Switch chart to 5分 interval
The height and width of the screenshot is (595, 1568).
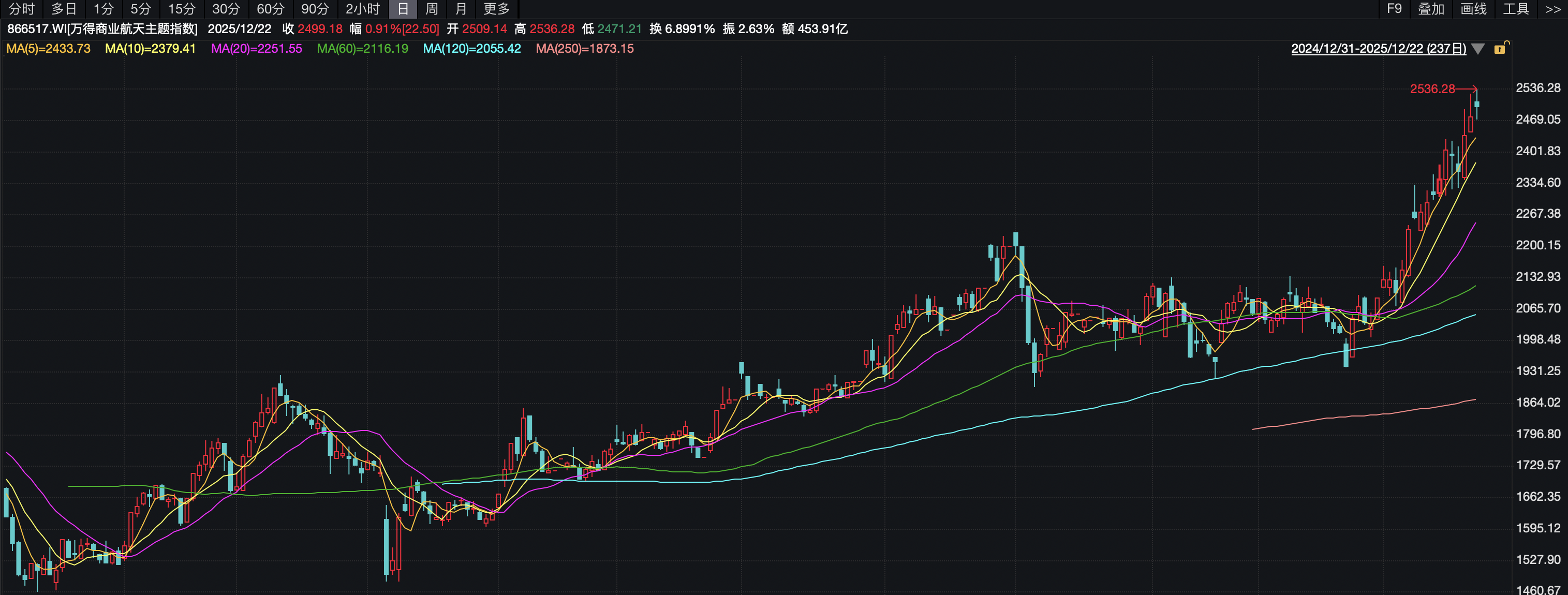(141, 9)
